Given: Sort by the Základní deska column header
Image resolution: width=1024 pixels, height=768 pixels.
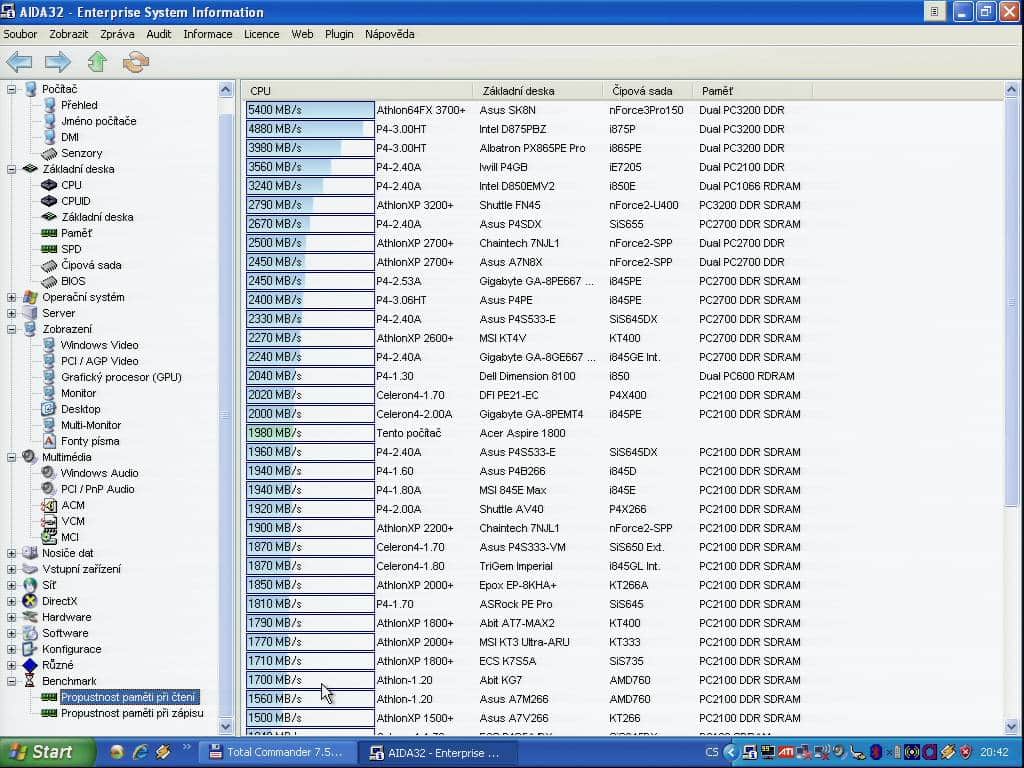Looking at the screenshot, I should (x=537, y=91).
